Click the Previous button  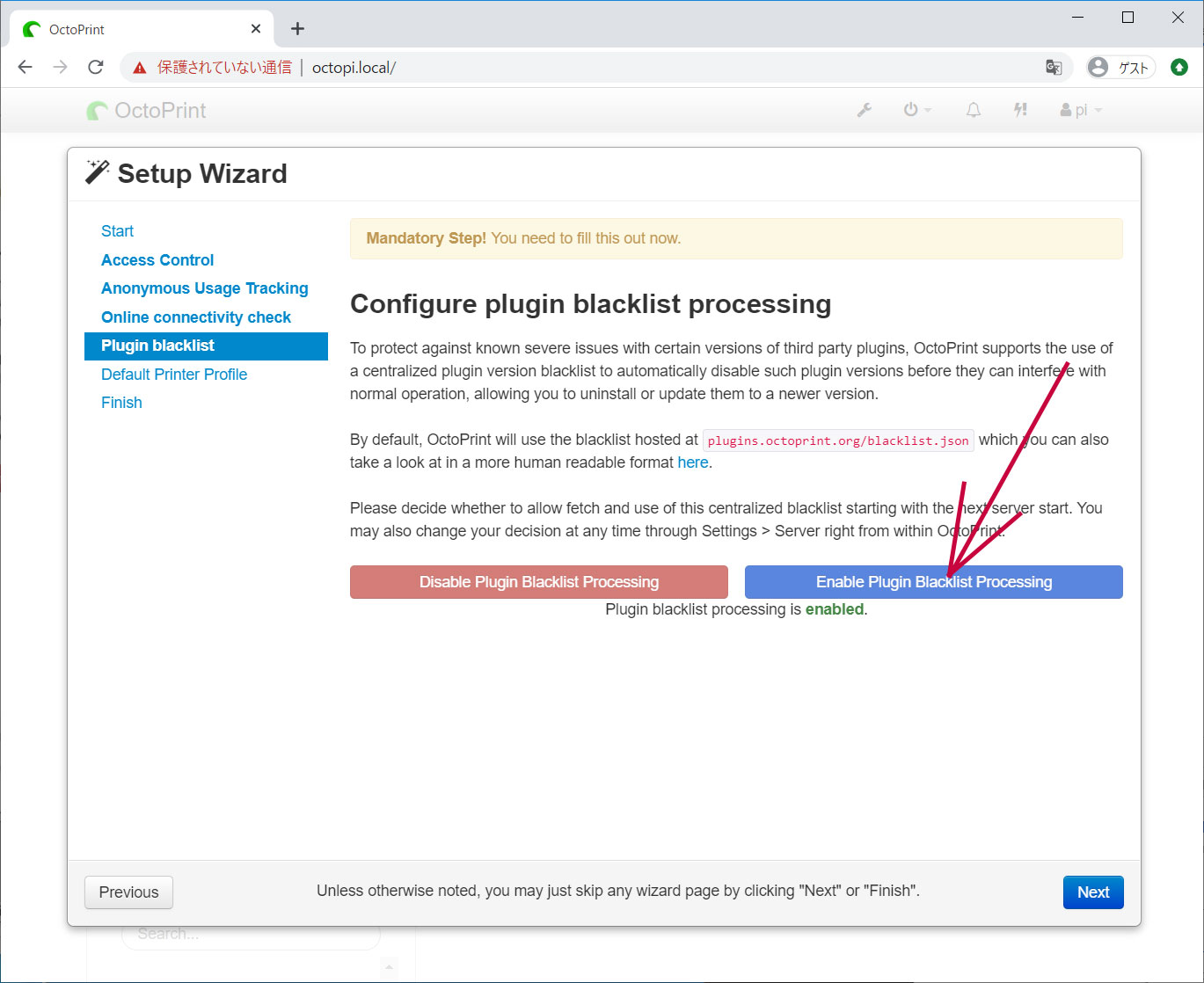pos(128,892)
